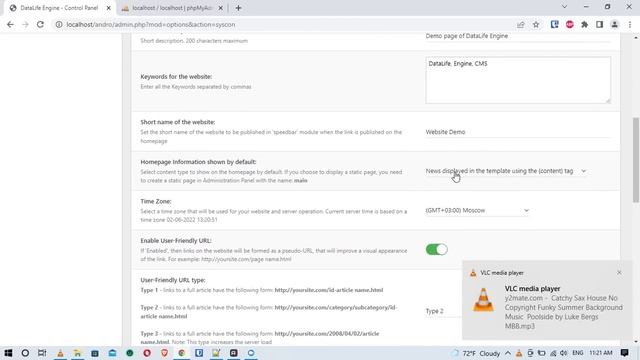640x360 pixels.
Task: Open the Mail app taskbar icon
Action: (x=112, y=353)
